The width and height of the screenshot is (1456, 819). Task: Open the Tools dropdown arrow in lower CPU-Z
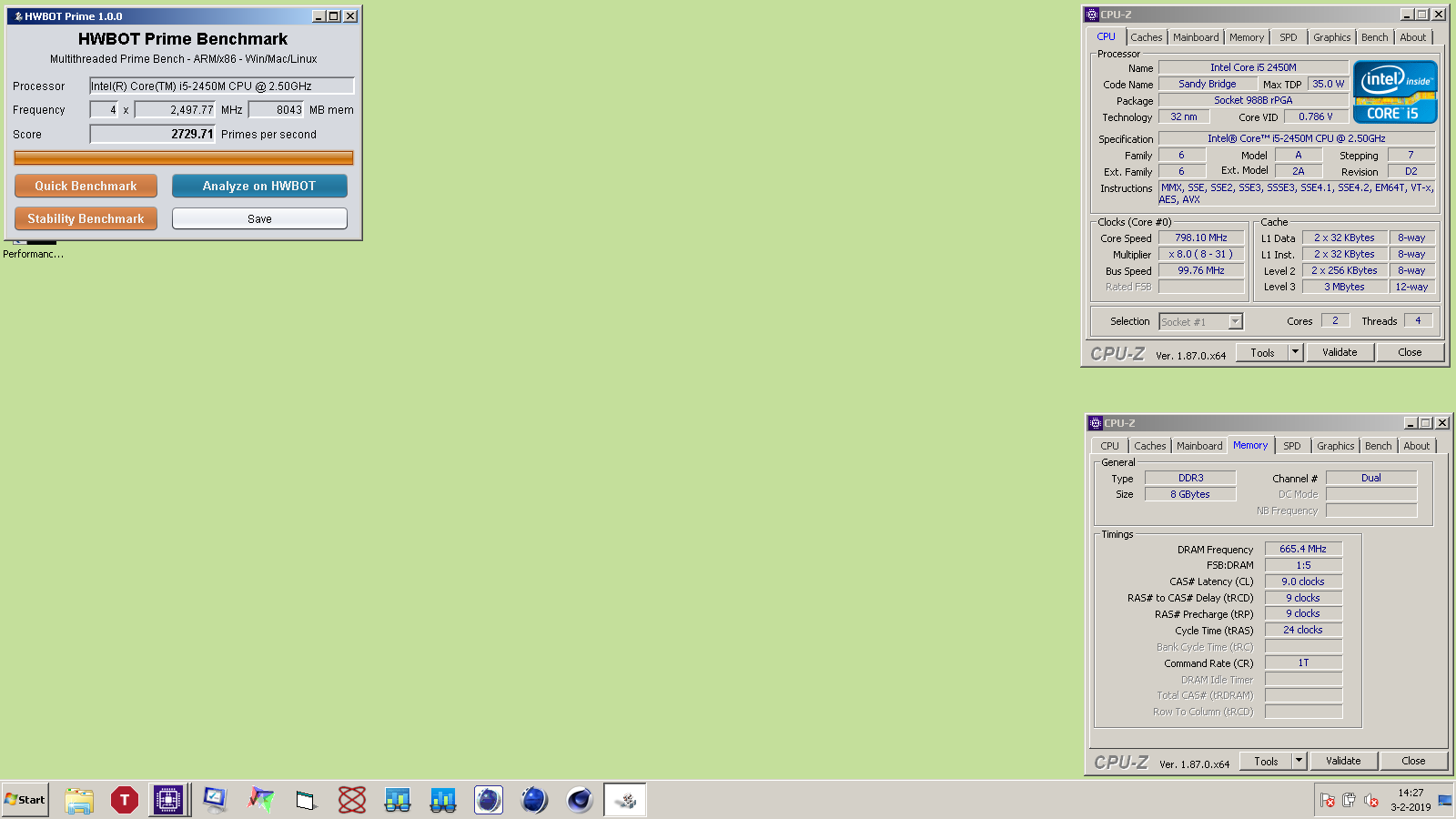click(x=1300, y=761)
